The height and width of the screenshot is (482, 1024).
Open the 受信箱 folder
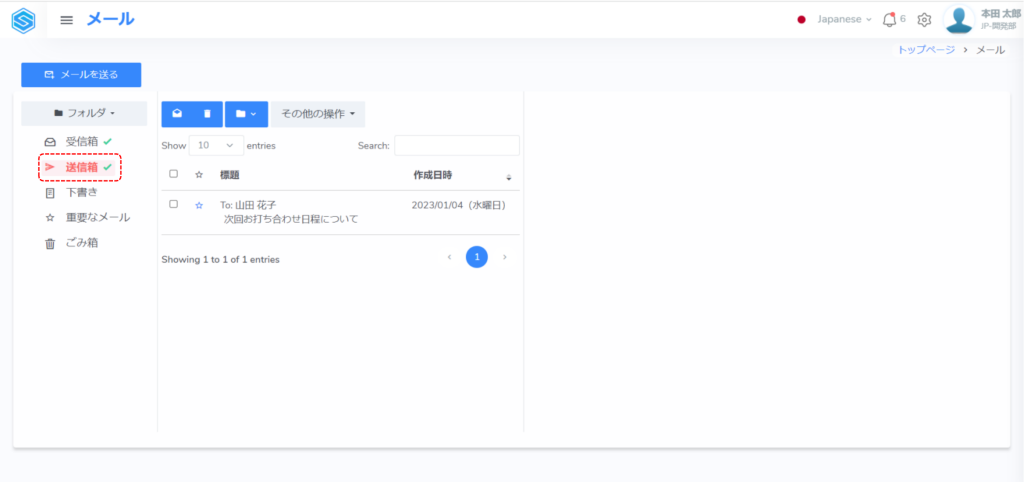(x=82, y=142)
